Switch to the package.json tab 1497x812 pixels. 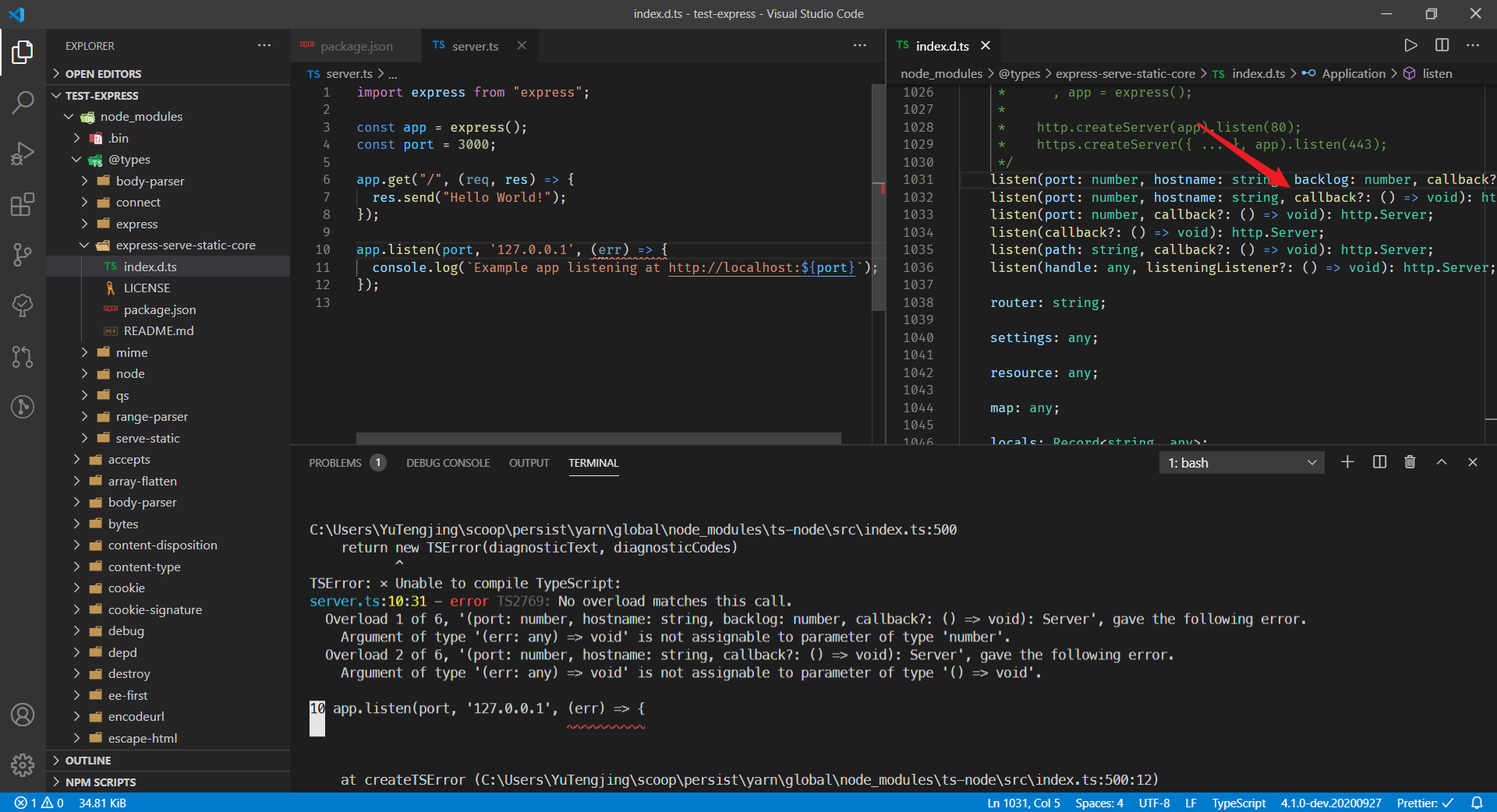click(356, 46)
